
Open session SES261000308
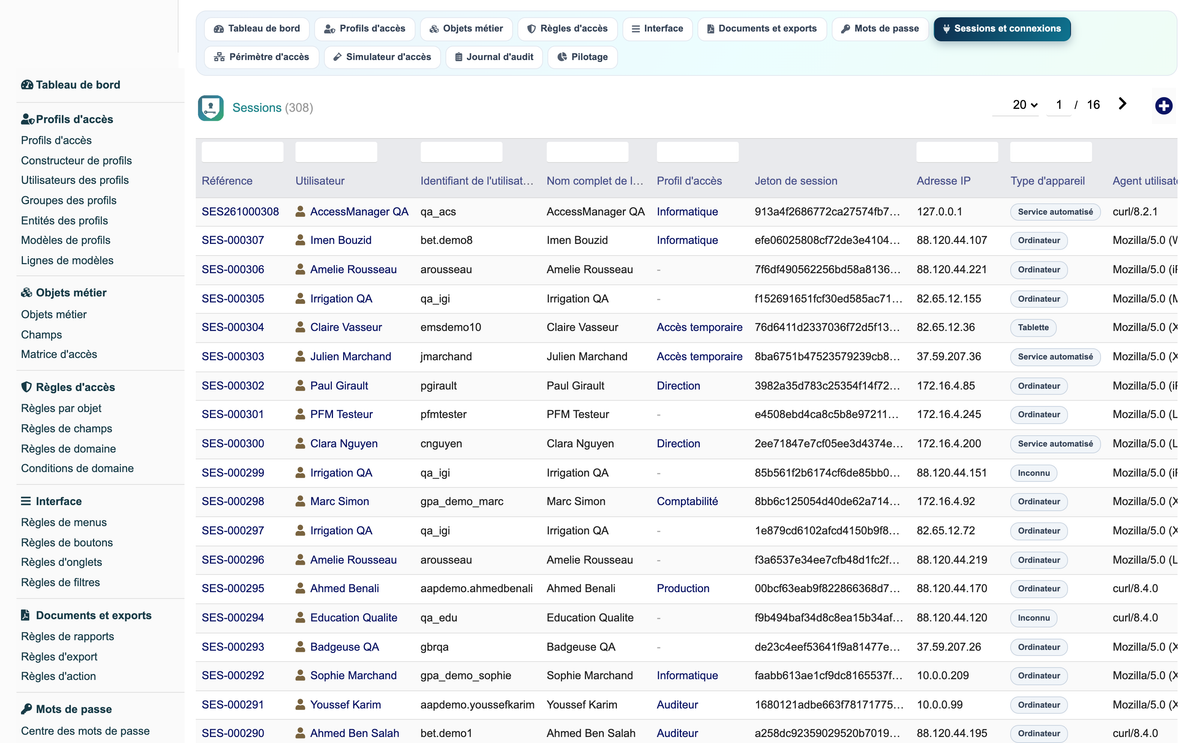pos(240,212)
